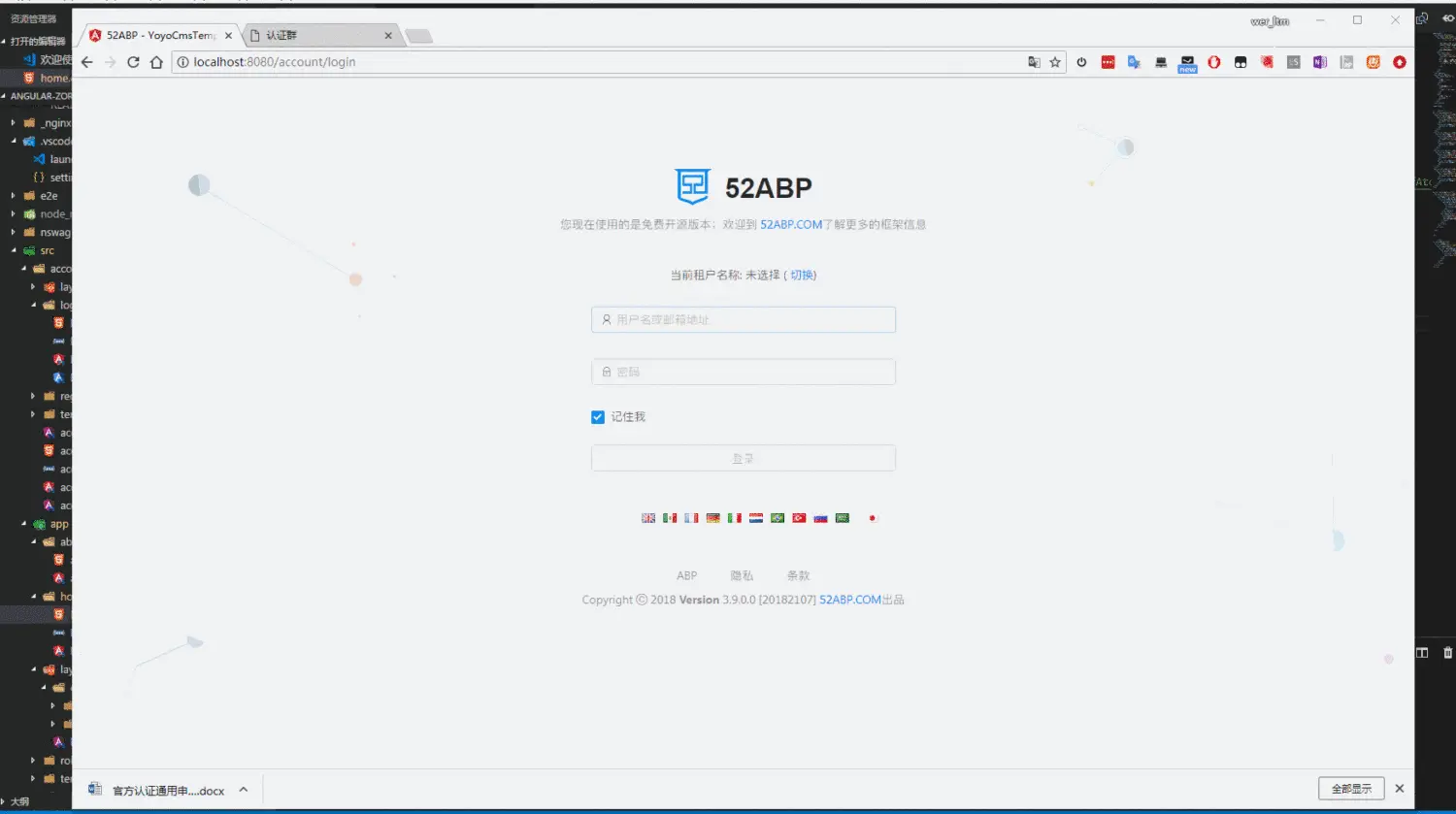Click the address bar URL

275,62
